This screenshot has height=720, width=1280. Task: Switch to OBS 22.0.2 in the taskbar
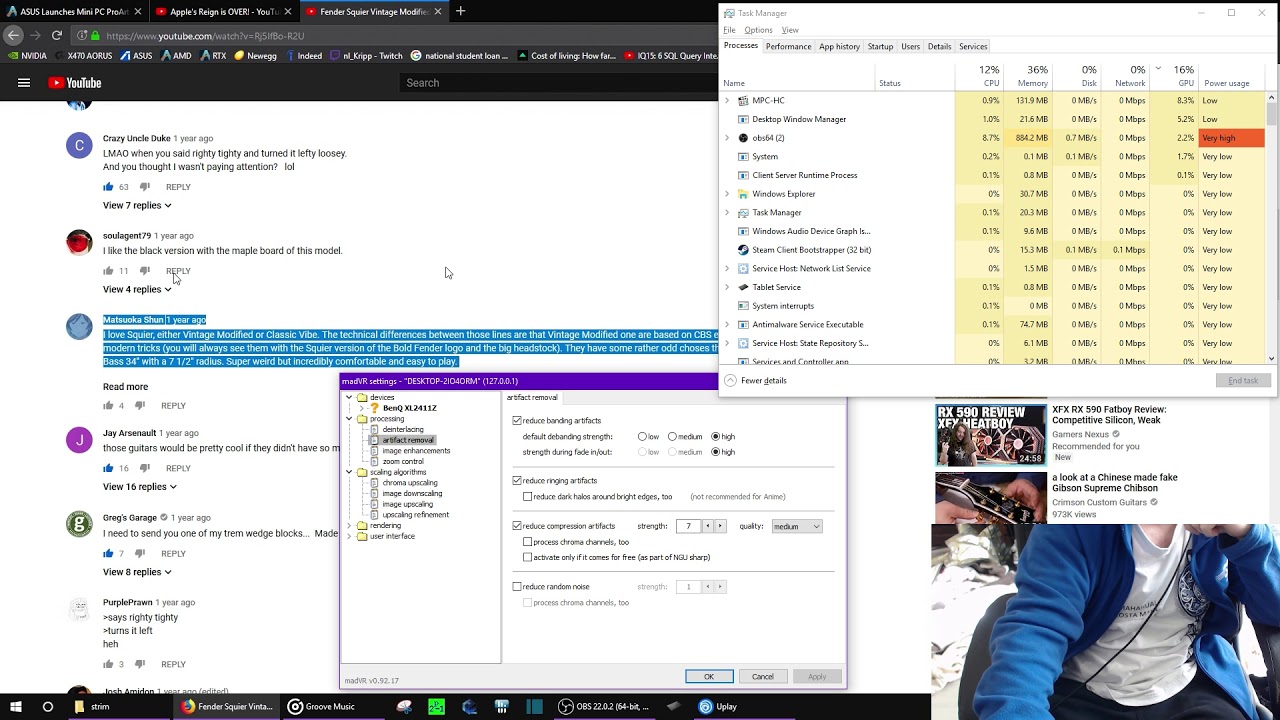604,706
